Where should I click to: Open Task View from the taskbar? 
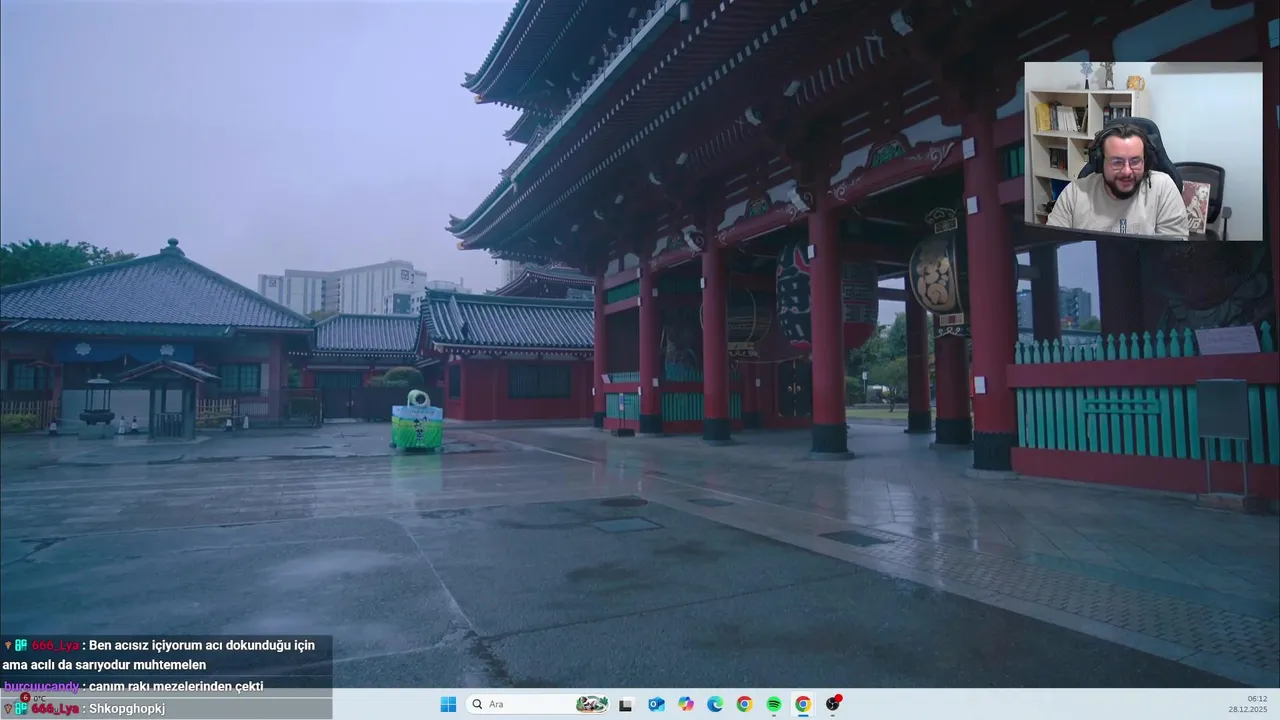[626, 704]
